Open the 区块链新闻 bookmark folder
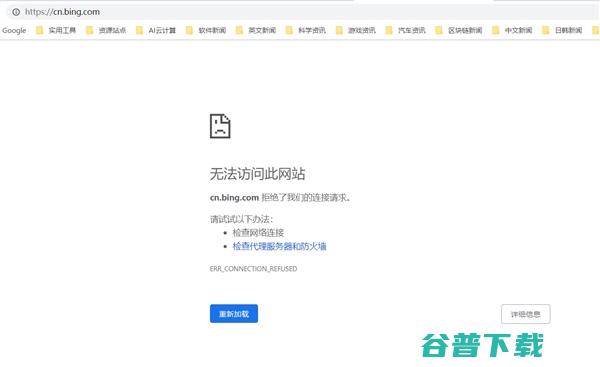 pos(459,30)
